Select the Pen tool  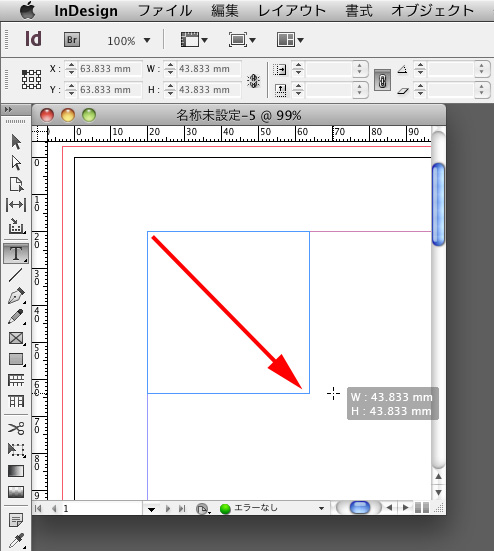tap(16, 296)
